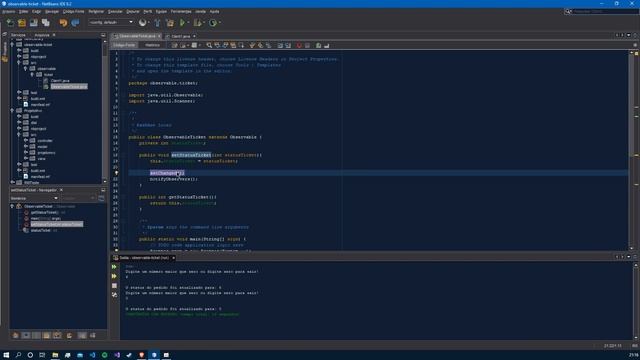Open the Refatorar menu
This screenshot has width=640, height=360.
click(x=96, y=11)
